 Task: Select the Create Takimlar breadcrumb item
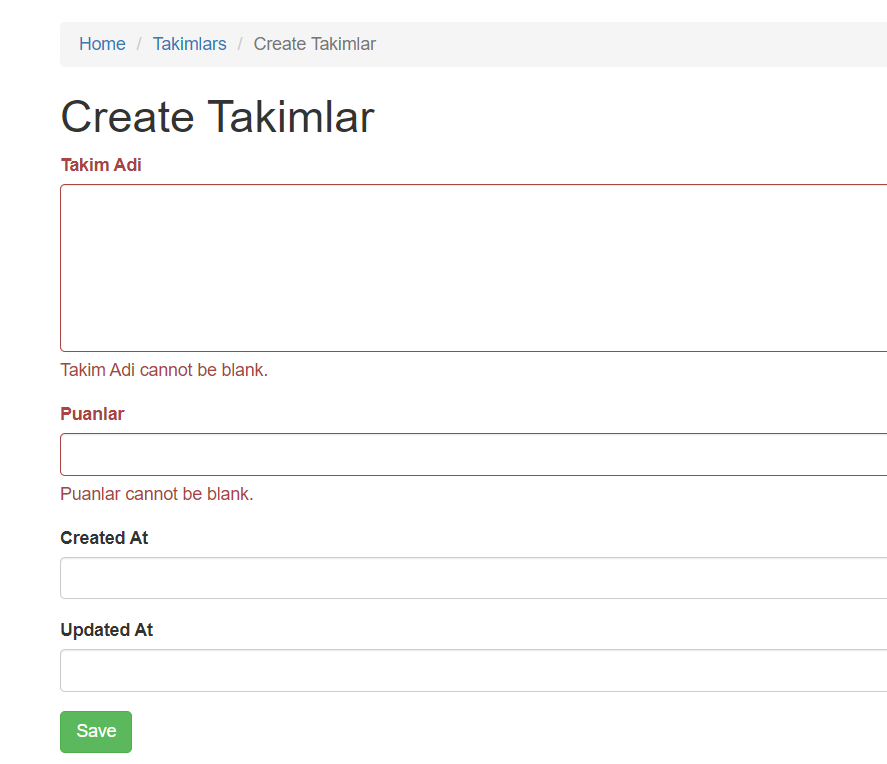coord(314,44)
